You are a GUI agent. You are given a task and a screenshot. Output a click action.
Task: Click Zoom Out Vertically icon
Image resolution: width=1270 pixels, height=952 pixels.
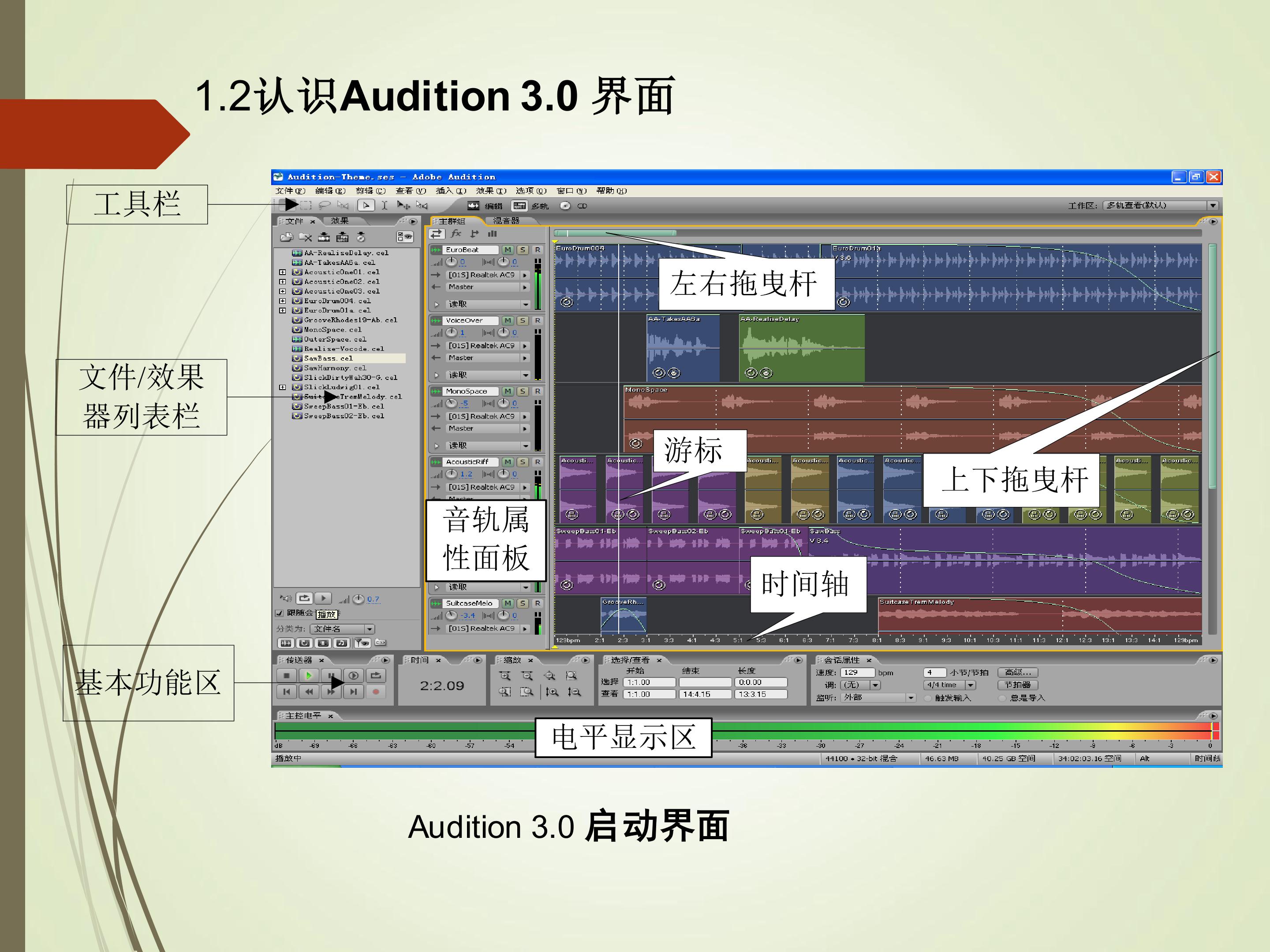574,692
